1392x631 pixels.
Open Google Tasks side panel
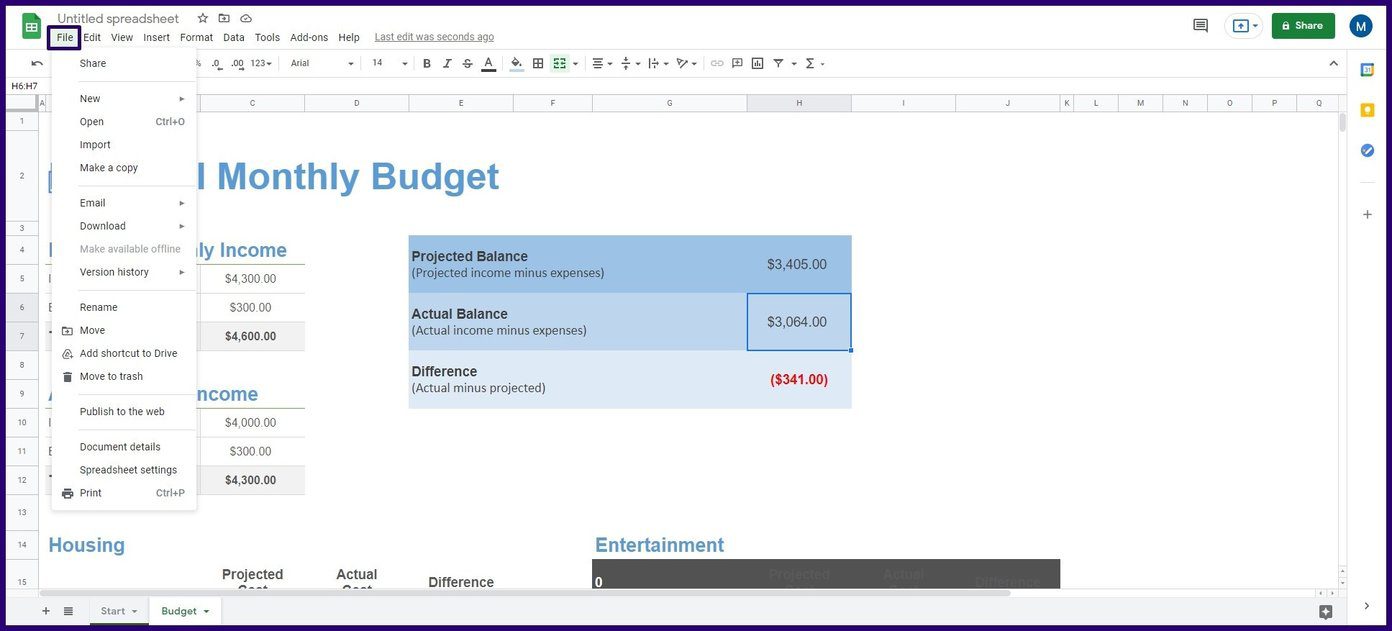pyautogui.click(x=1367, y=150)
